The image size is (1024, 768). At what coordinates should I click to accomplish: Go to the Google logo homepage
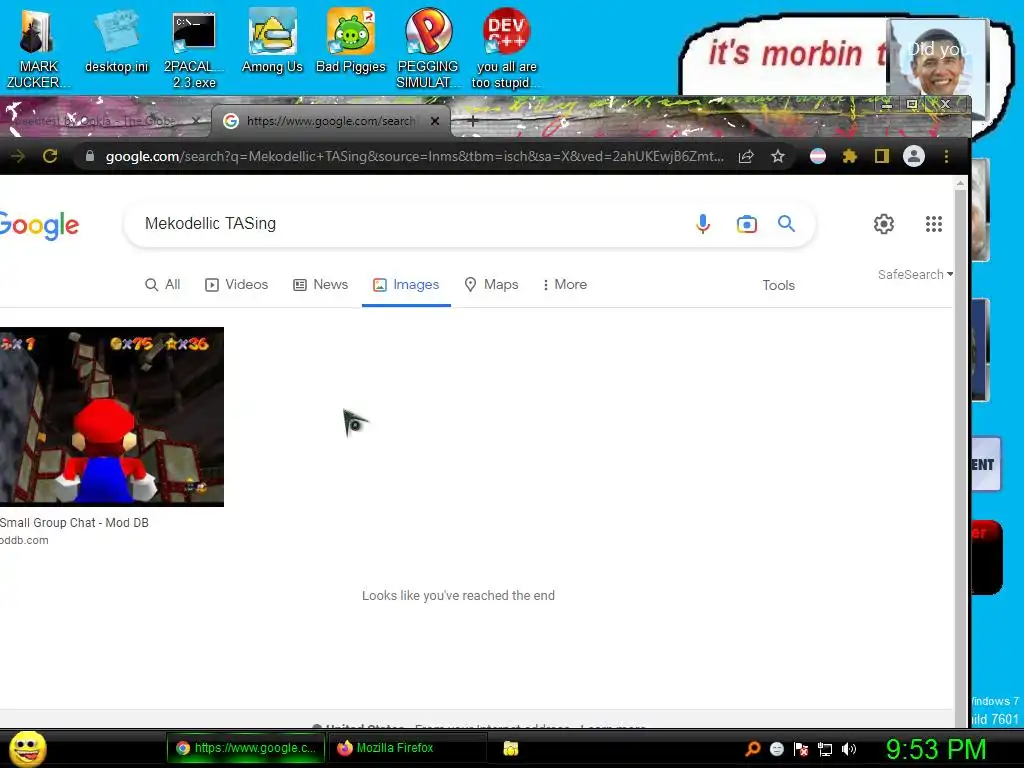point(39,226)
